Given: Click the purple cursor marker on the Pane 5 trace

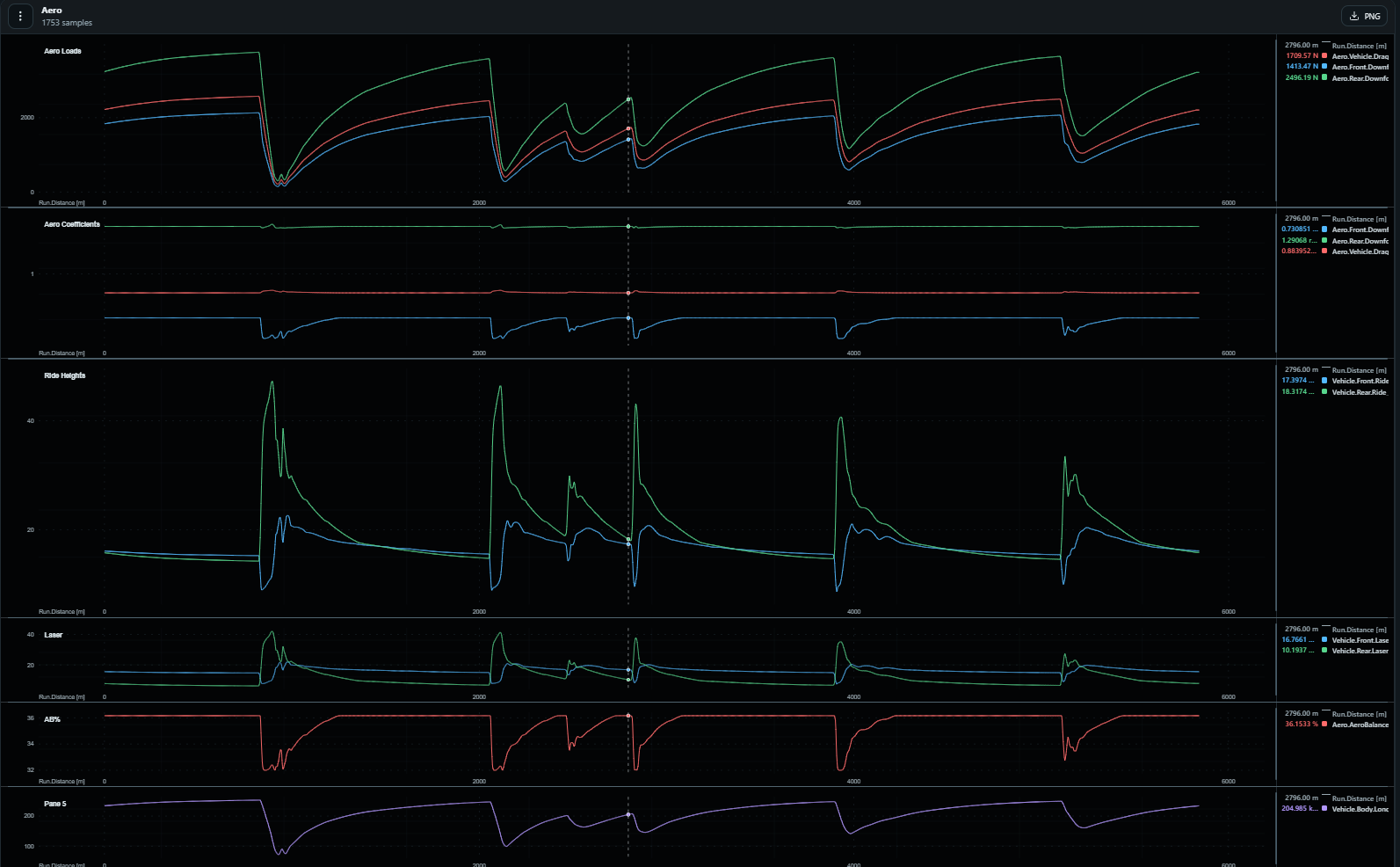Looking at the screenshot, I should point(628,814).
